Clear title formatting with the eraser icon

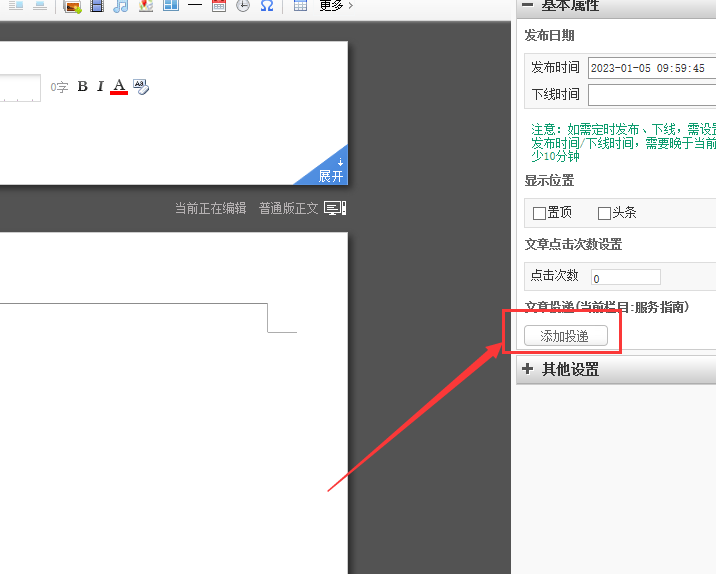click(141, 87)
